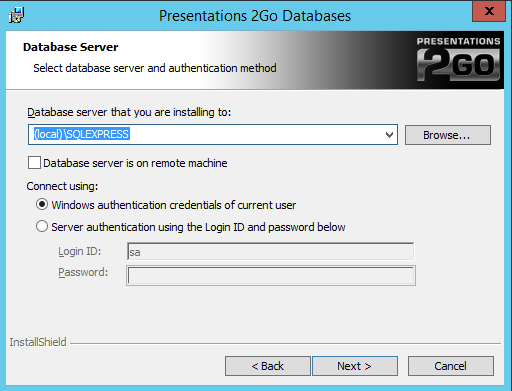The height and width of the screenshot is (391, 512).
Task: Open the Browse... server dialog
Action: [x=448, y=135]
